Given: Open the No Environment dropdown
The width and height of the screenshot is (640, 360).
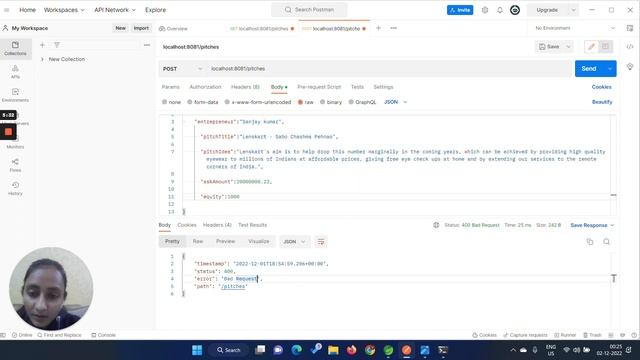Looking at the screenshot, I should point(575,28).
